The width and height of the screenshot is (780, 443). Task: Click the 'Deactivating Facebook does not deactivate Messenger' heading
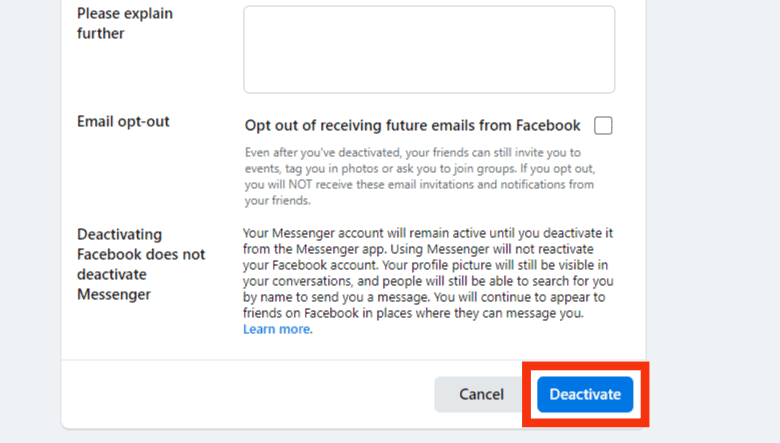141,264
